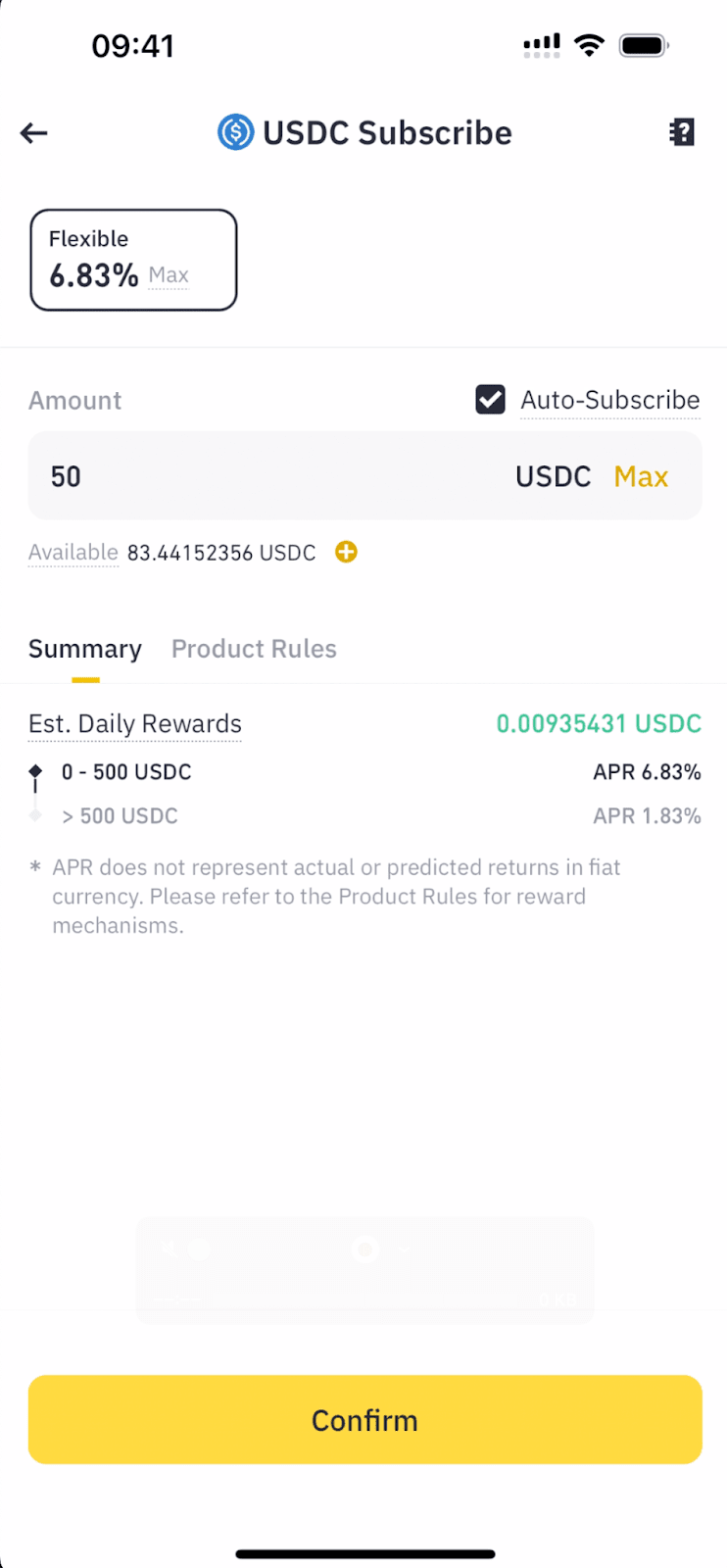Tap the yellow plus icon beside available balance
The width and height of the screenshot is (727, 1568).
tap(346, 552)
